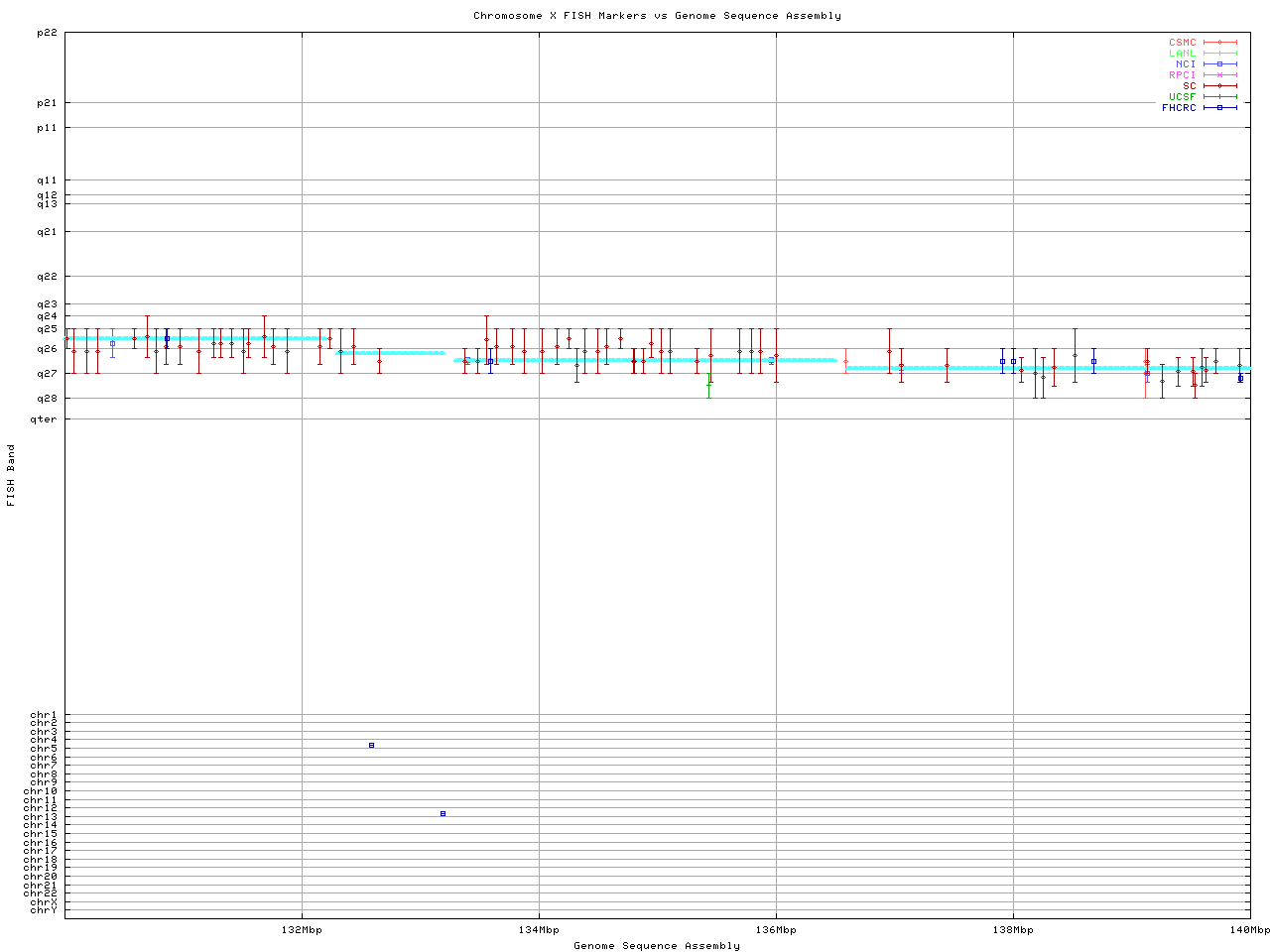This screenshot has width=1270, height=952.
Task: Click the chrY label at the bottom
Action: point(44,909)
